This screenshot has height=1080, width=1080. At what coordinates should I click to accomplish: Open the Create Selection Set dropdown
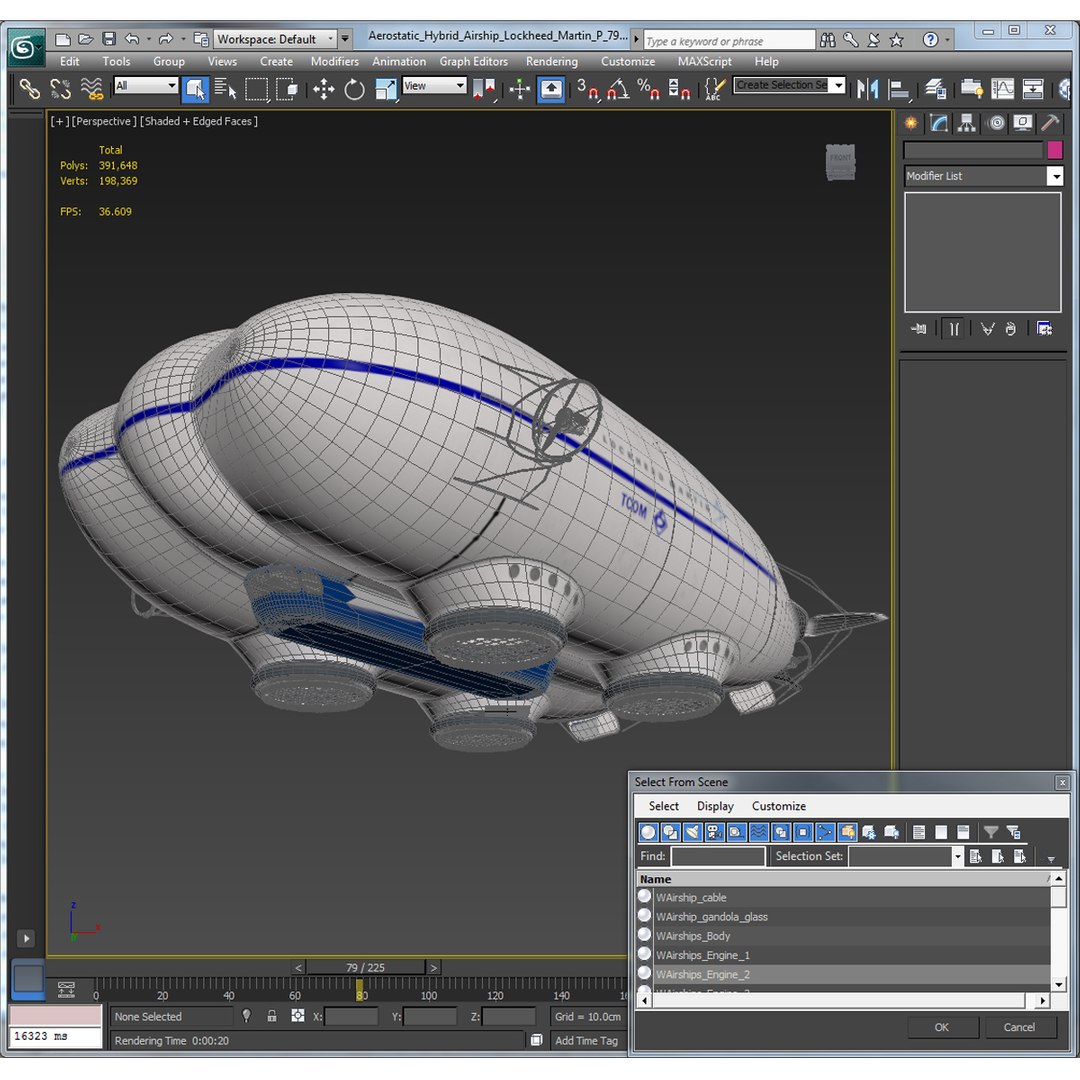(x=789, y=85)
